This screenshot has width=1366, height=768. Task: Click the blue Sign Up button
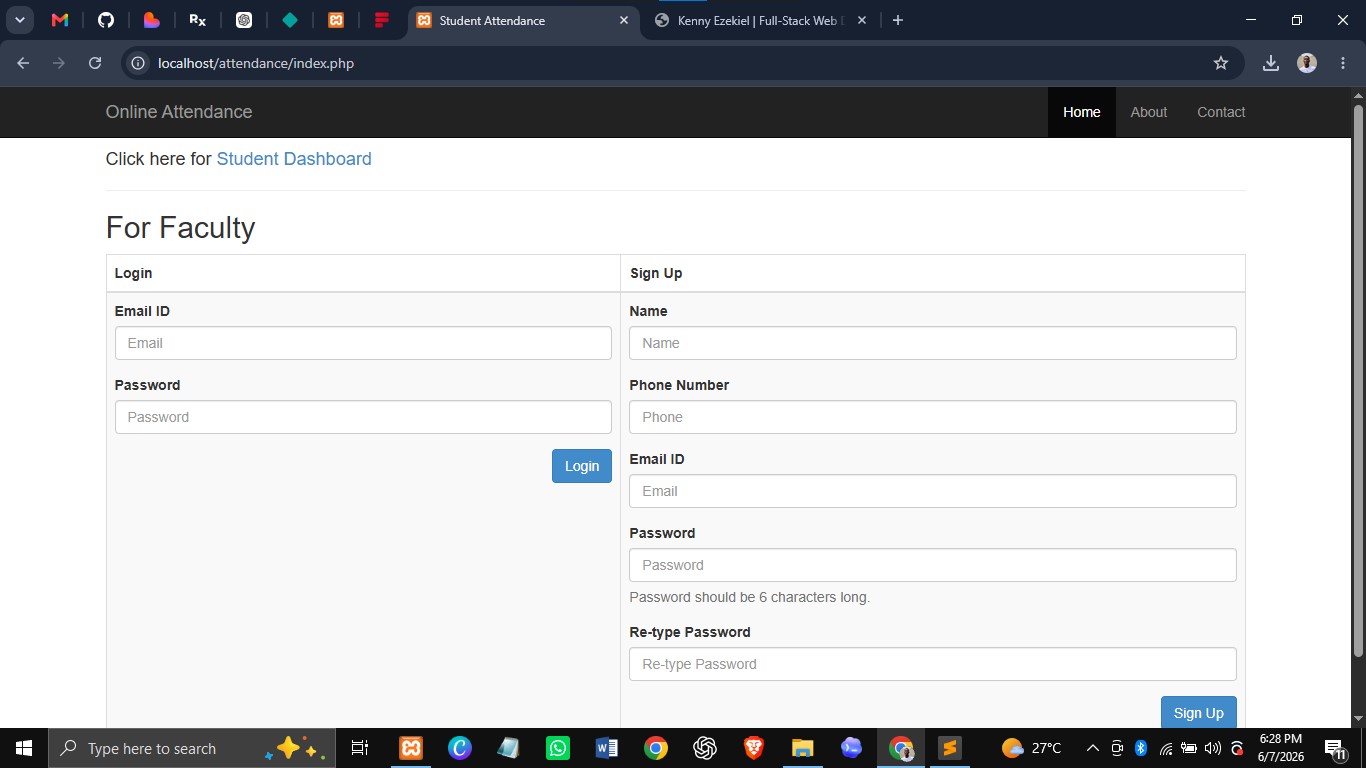tap(1199, 712)
